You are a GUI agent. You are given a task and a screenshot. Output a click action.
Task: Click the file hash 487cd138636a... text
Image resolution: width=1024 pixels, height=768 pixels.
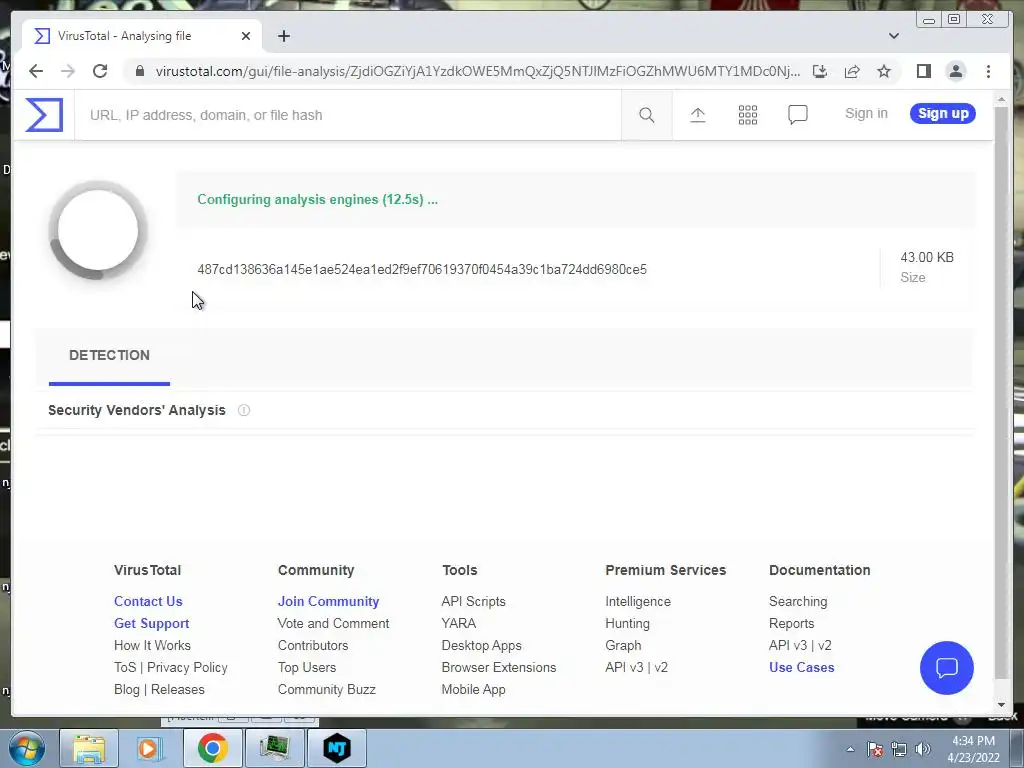point(422,270)
